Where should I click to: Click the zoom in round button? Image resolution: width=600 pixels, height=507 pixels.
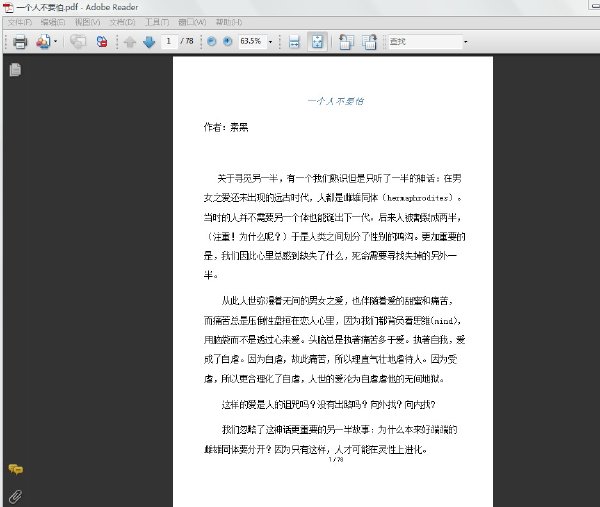[227, 41]
